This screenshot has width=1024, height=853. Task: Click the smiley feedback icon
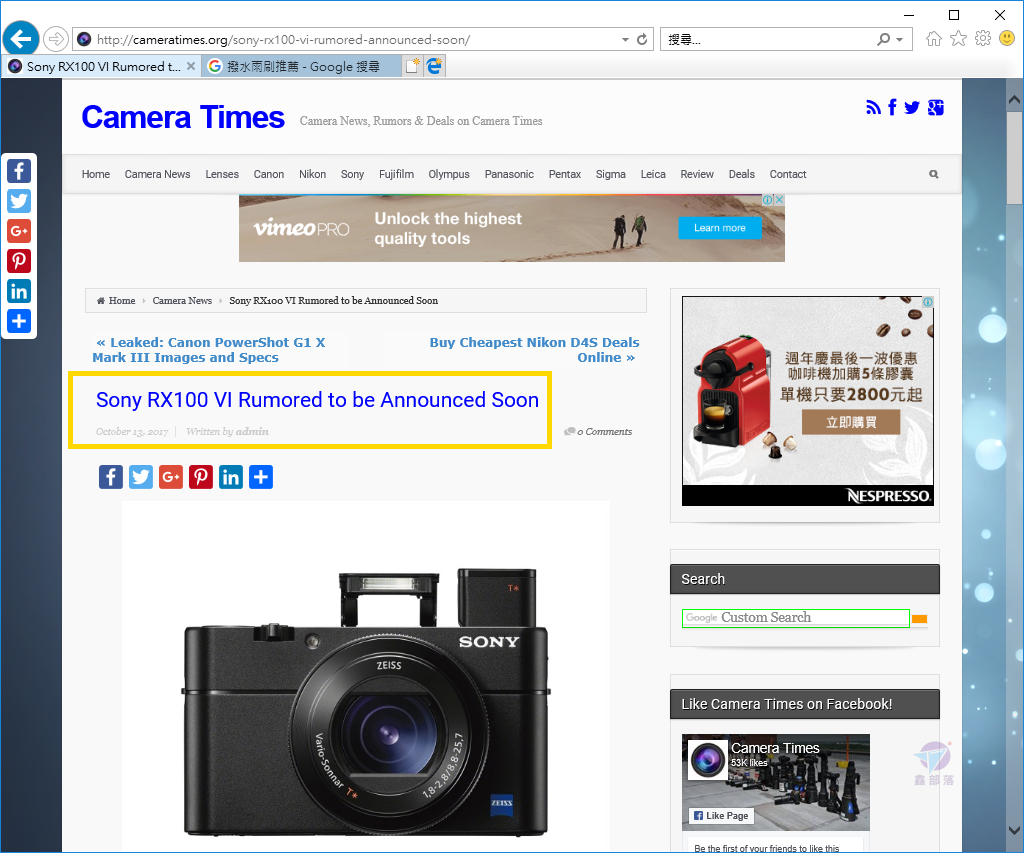click(1007, 39)
